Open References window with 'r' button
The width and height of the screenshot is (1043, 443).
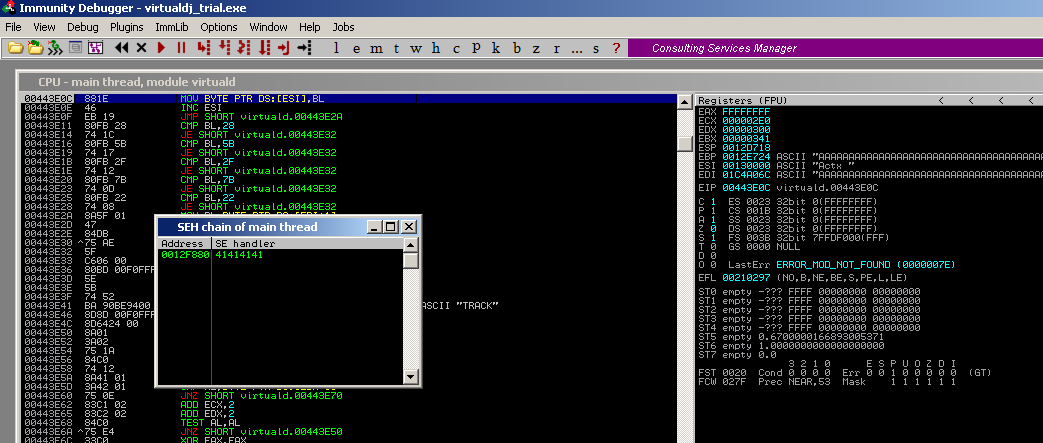click(556, 48)
